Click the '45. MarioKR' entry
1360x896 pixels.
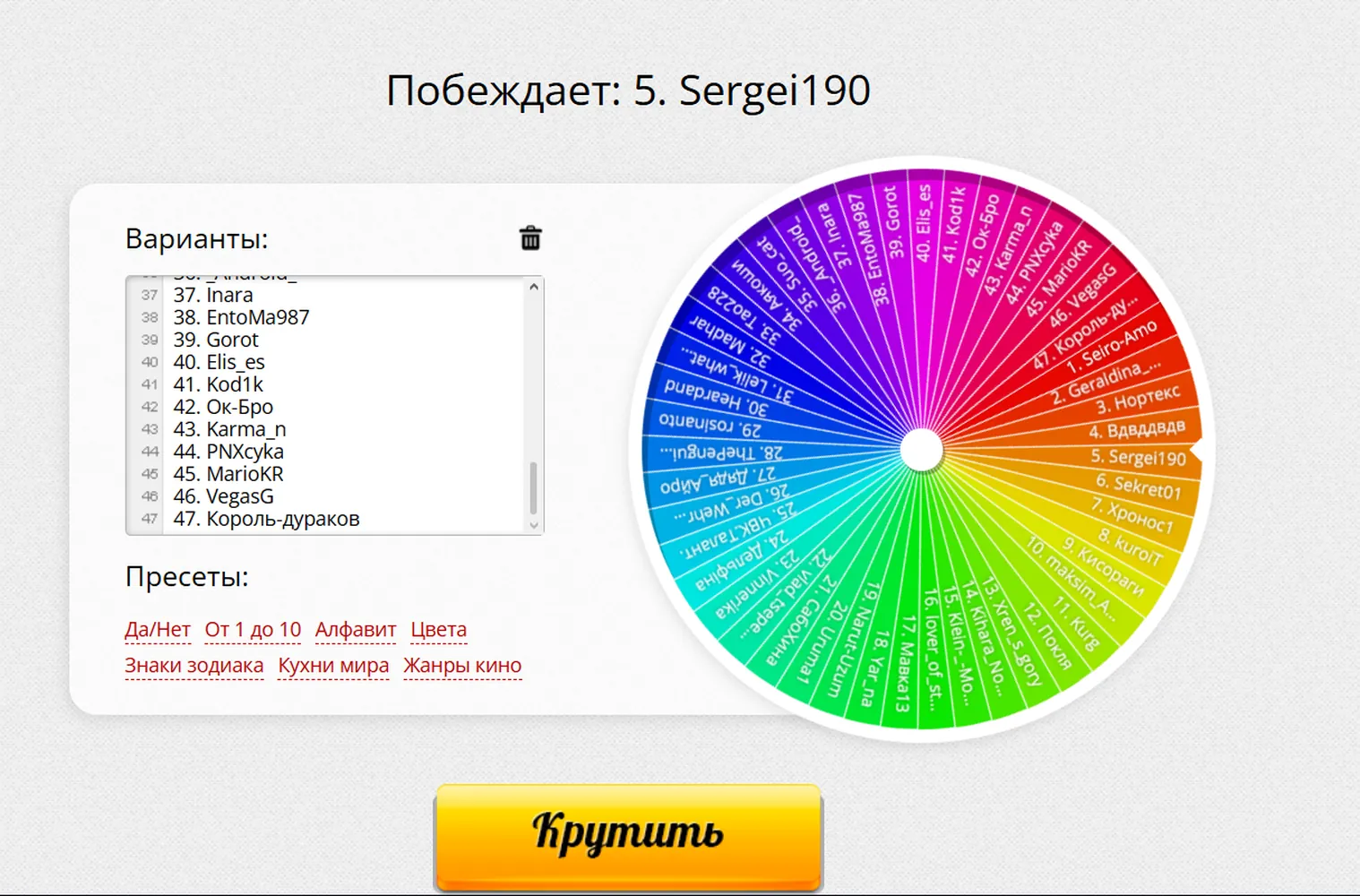click(x=228, y=474)
